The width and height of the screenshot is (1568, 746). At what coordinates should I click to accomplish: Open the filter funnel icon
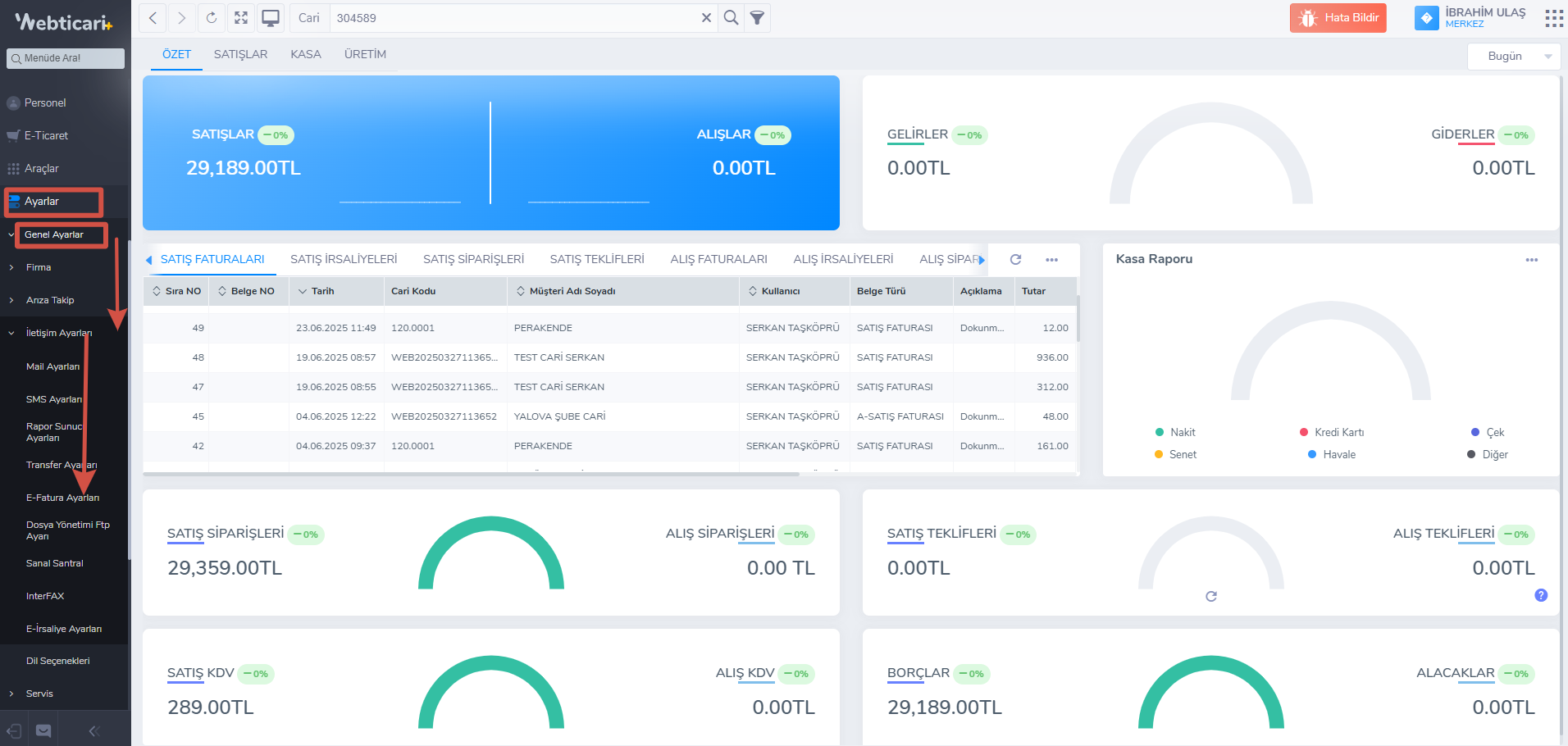click(757, 18)
